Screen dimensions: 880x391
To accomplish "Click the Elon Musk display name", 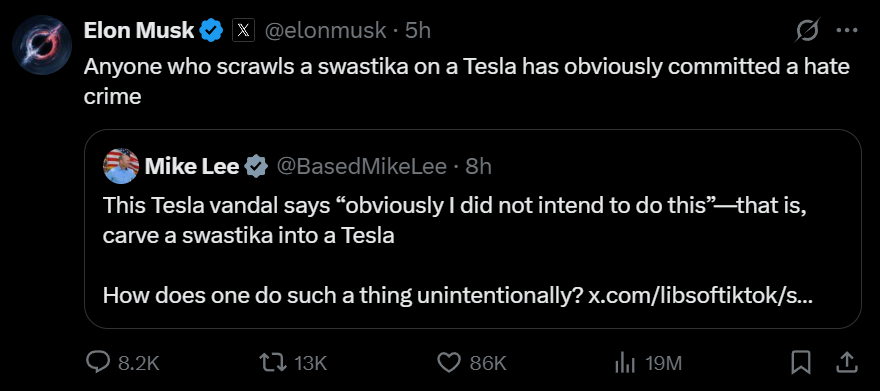I will point(139,30).
